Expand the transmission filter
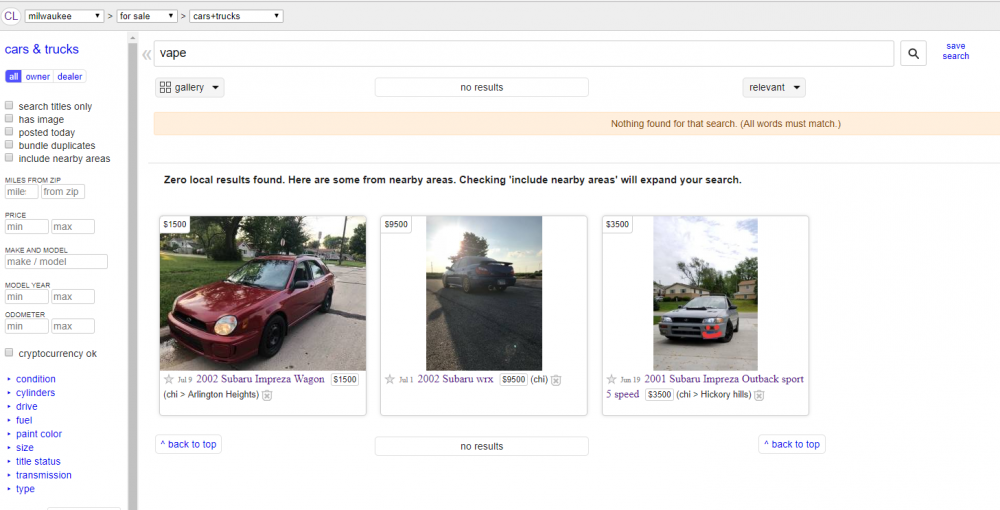This screenshot has width=1000, height=510. click(x=43, y=475)
